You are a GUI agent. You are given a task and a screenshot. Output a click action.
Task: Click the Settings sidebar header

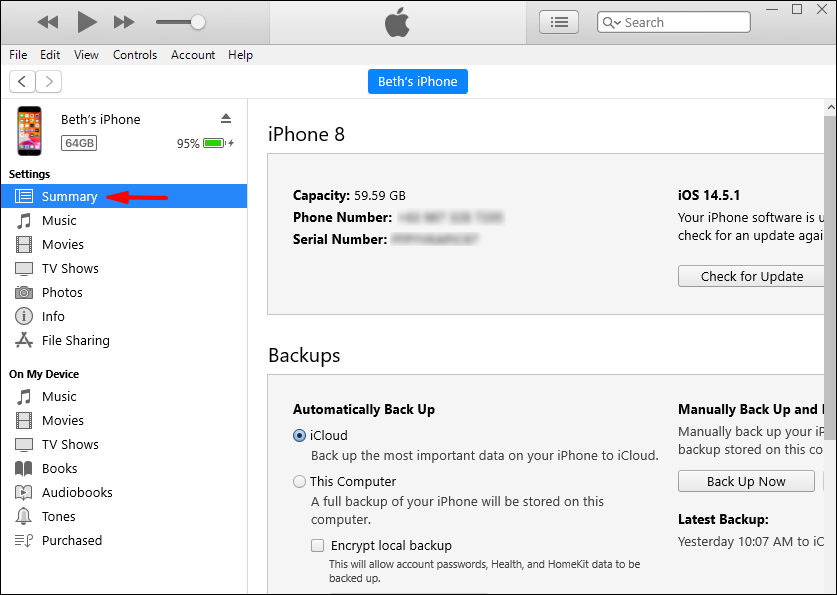(29, 174)
